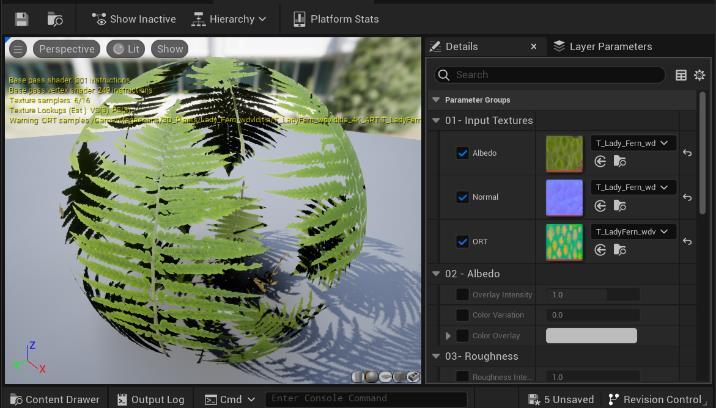This screenshot has width=716, height=408.
Task: Select sphere preview shape
Action: [x=372, y=376]
